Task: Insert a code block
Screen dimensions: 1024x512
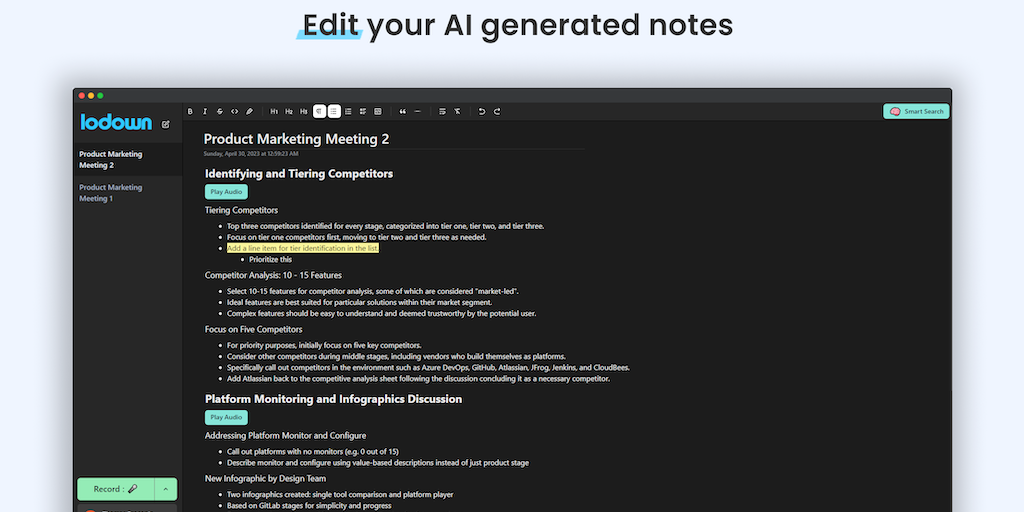Action: 377,112
